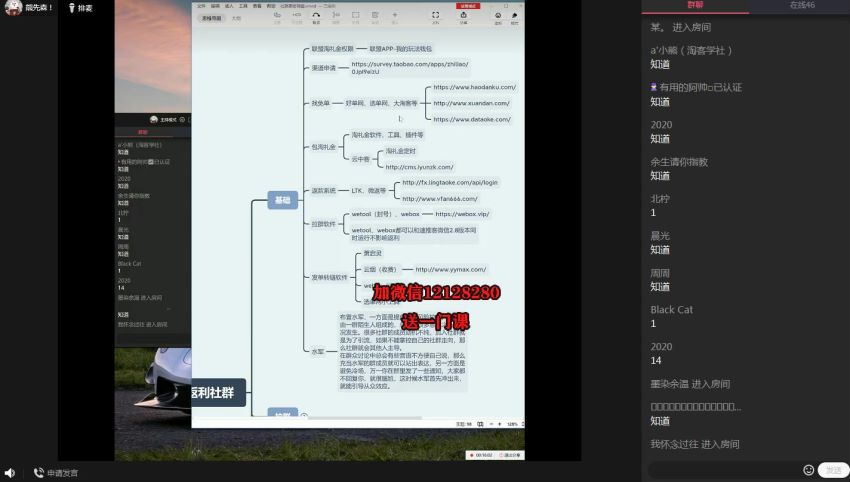Click the 基础 mind map node

(x=282, y=200)
